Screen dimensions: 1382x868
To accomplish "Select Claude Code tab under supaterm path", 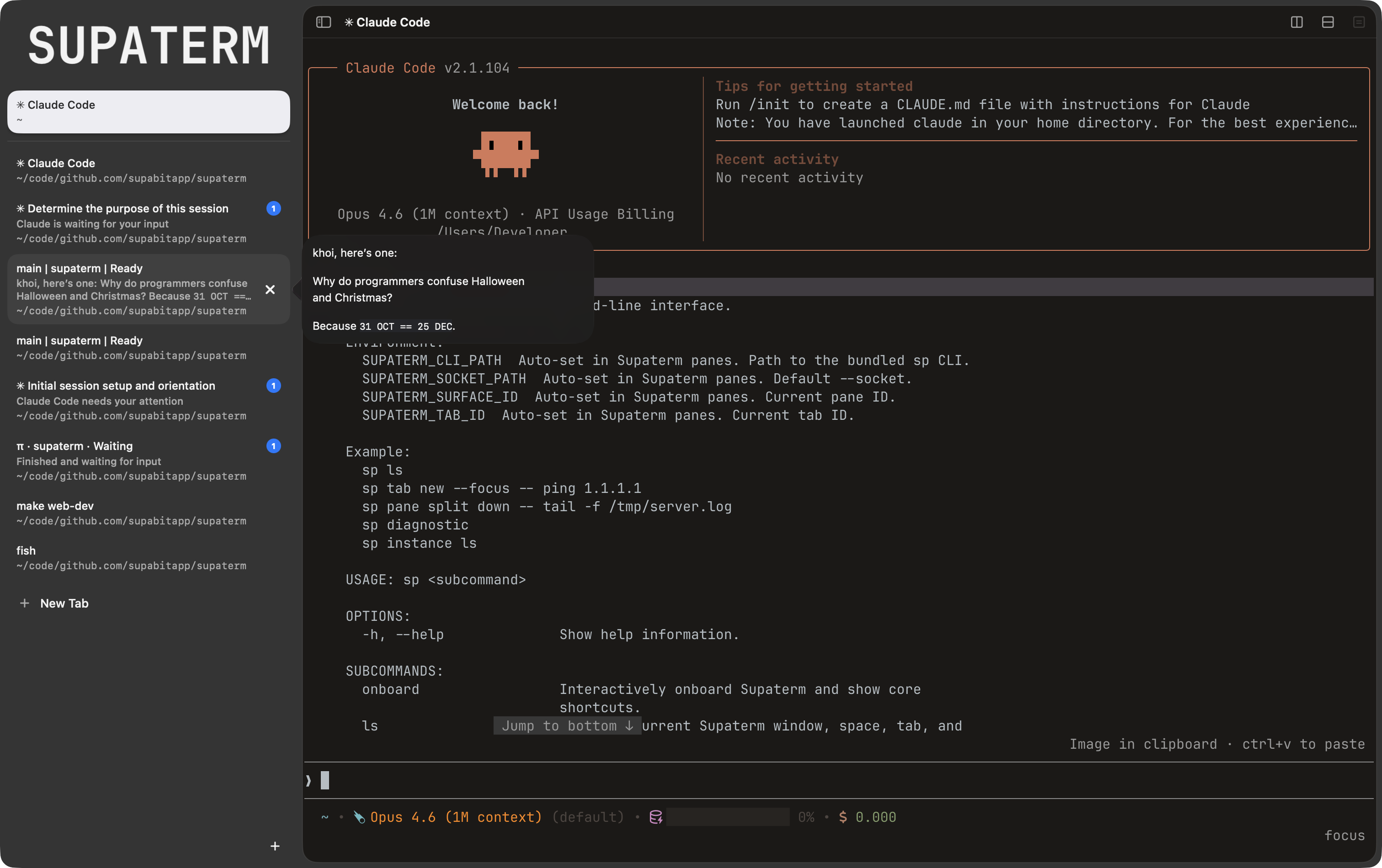I will point(132,170).
